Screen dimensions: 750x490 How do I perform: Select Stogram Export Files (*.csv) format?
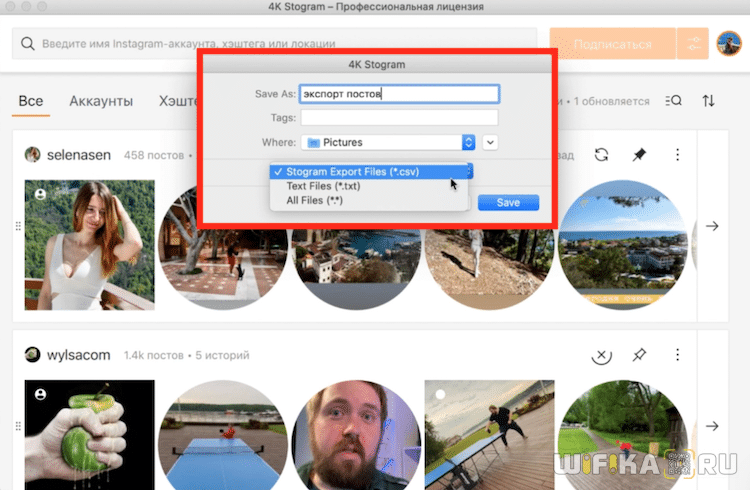(369, 172)
